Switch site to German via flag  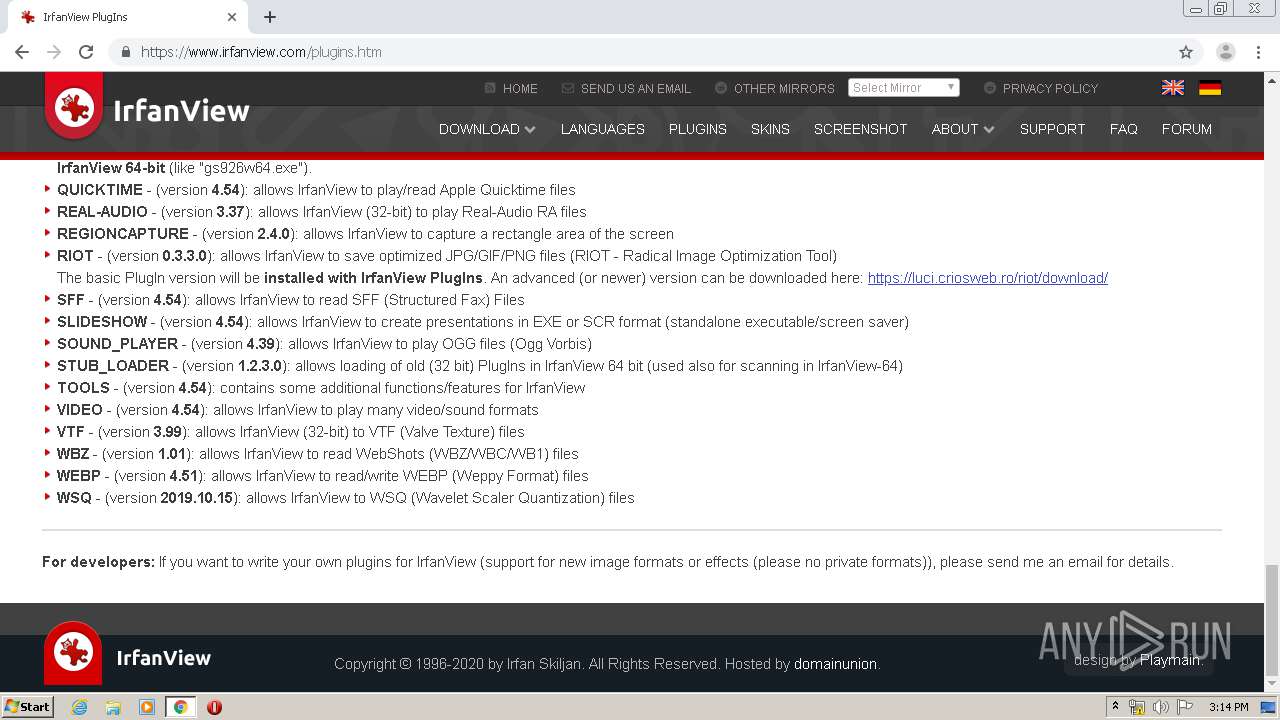1210,88
